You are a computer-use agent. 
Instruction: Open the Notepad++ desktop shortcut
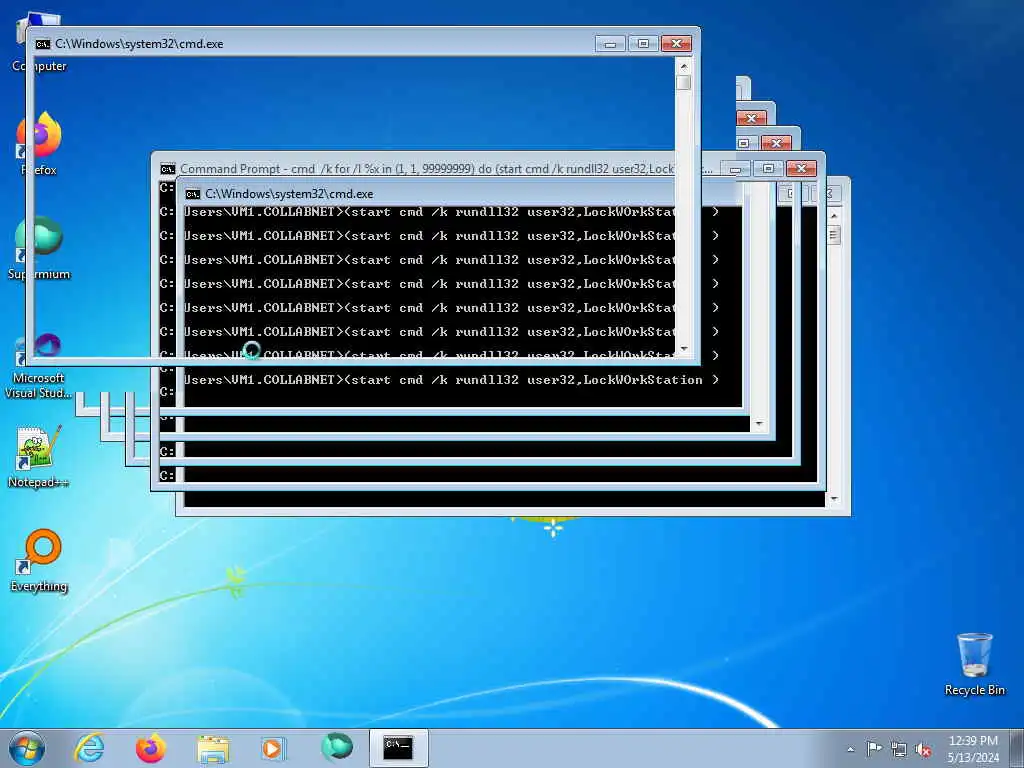point(39,457)
